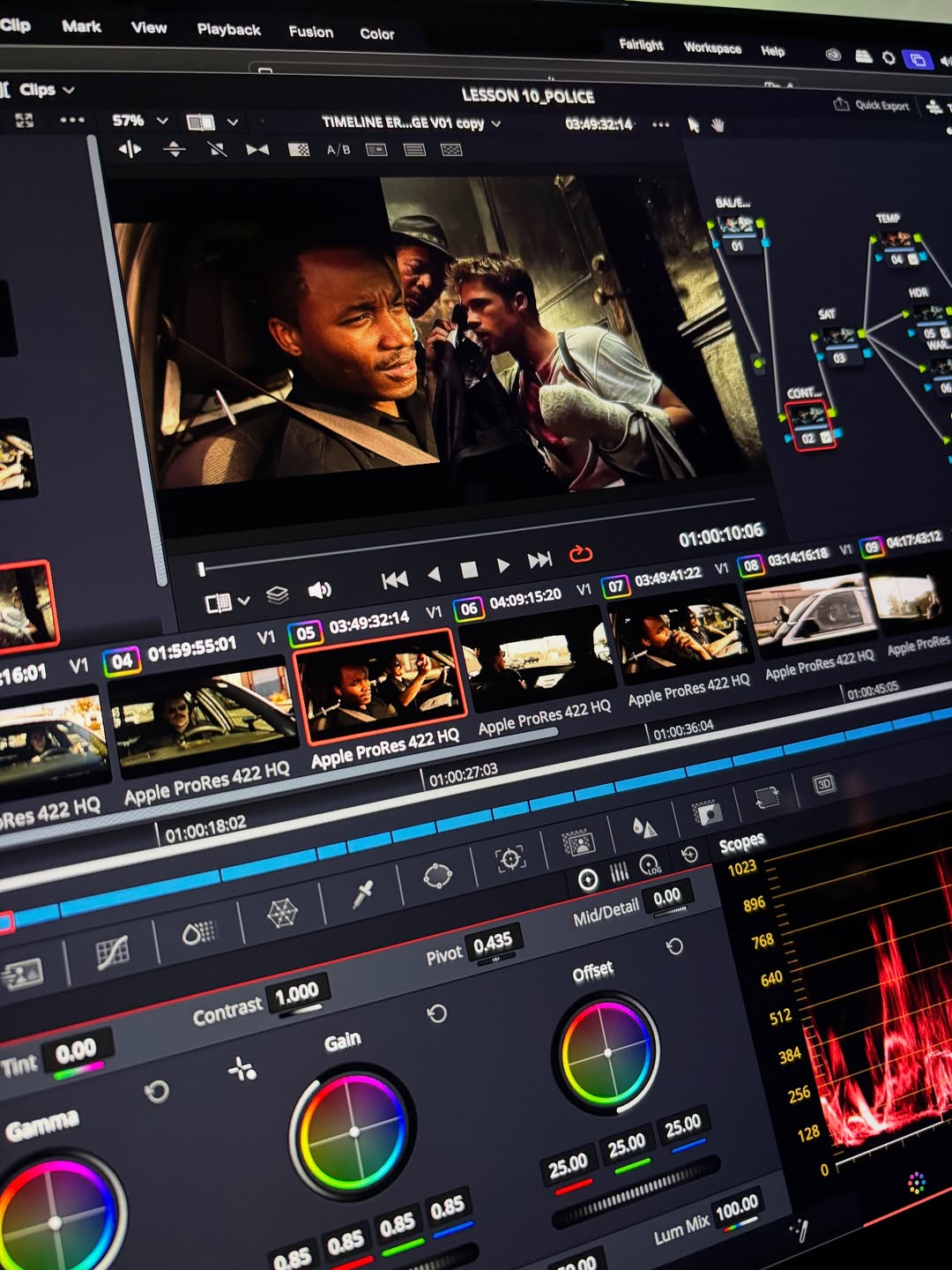
Task: Open the Power Window palette
Action: [x=438, y=876]
